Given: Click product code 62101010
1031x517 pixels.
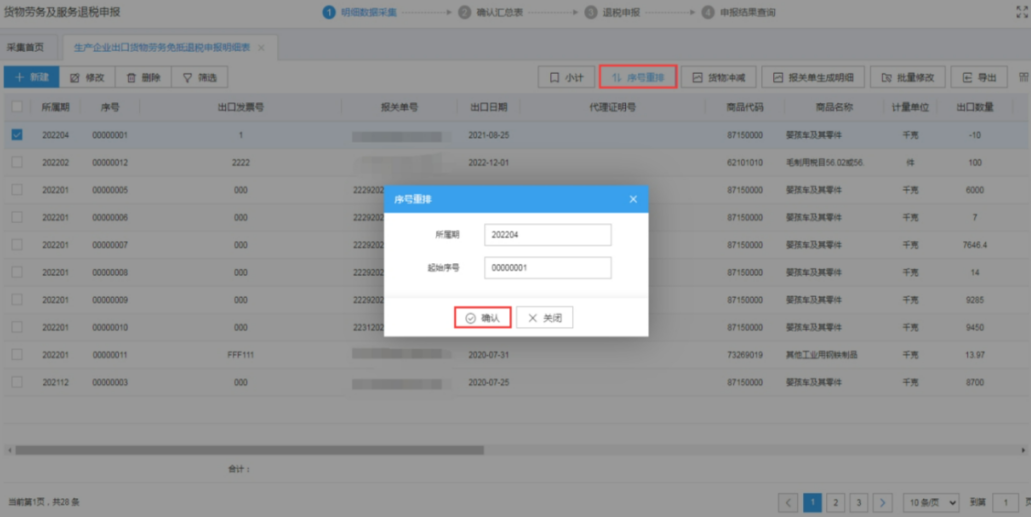Looking at the screenshot, I should [x=745, y=162].
